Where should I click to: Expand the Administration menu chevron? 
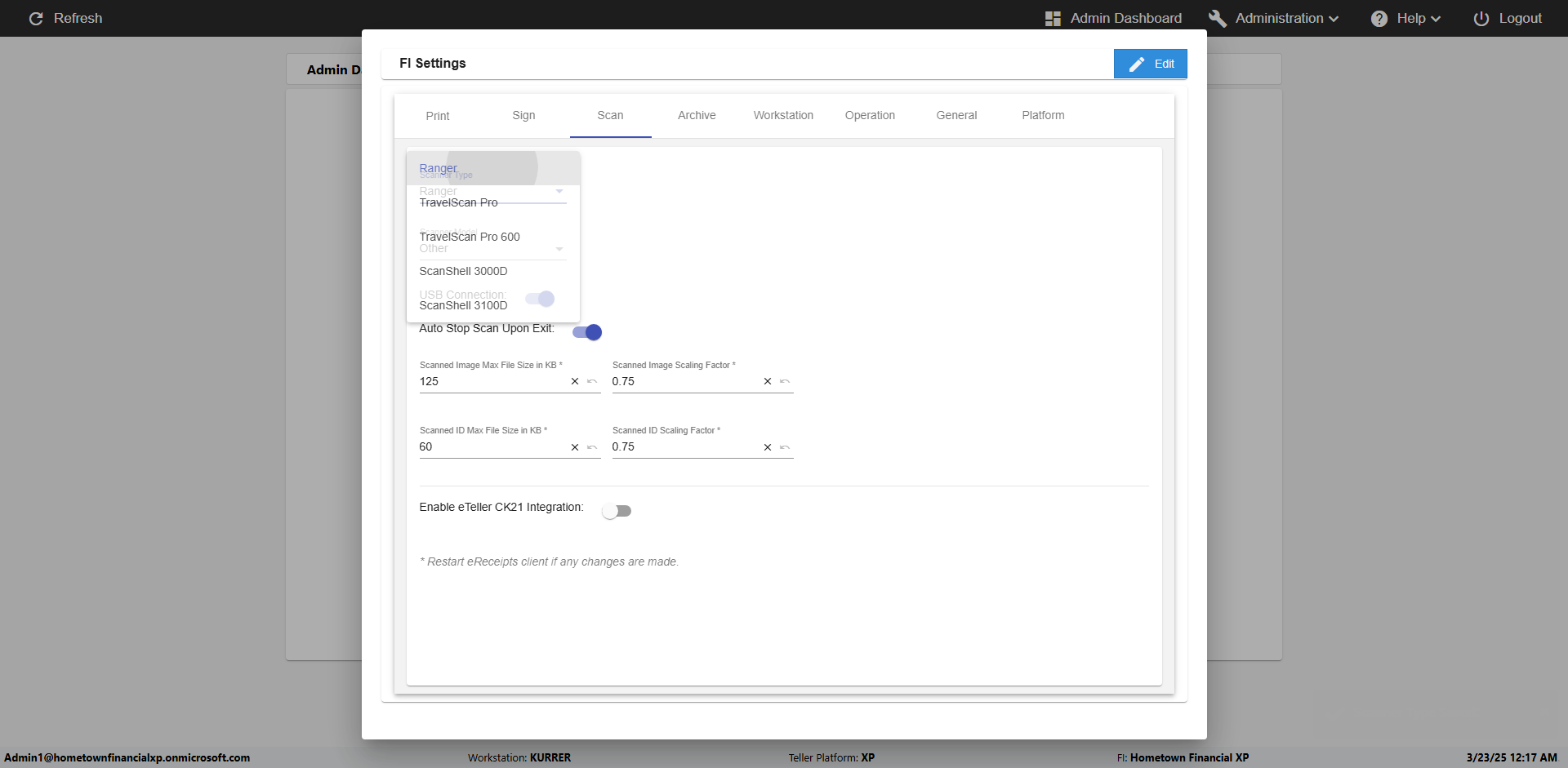pos(1334,19)
